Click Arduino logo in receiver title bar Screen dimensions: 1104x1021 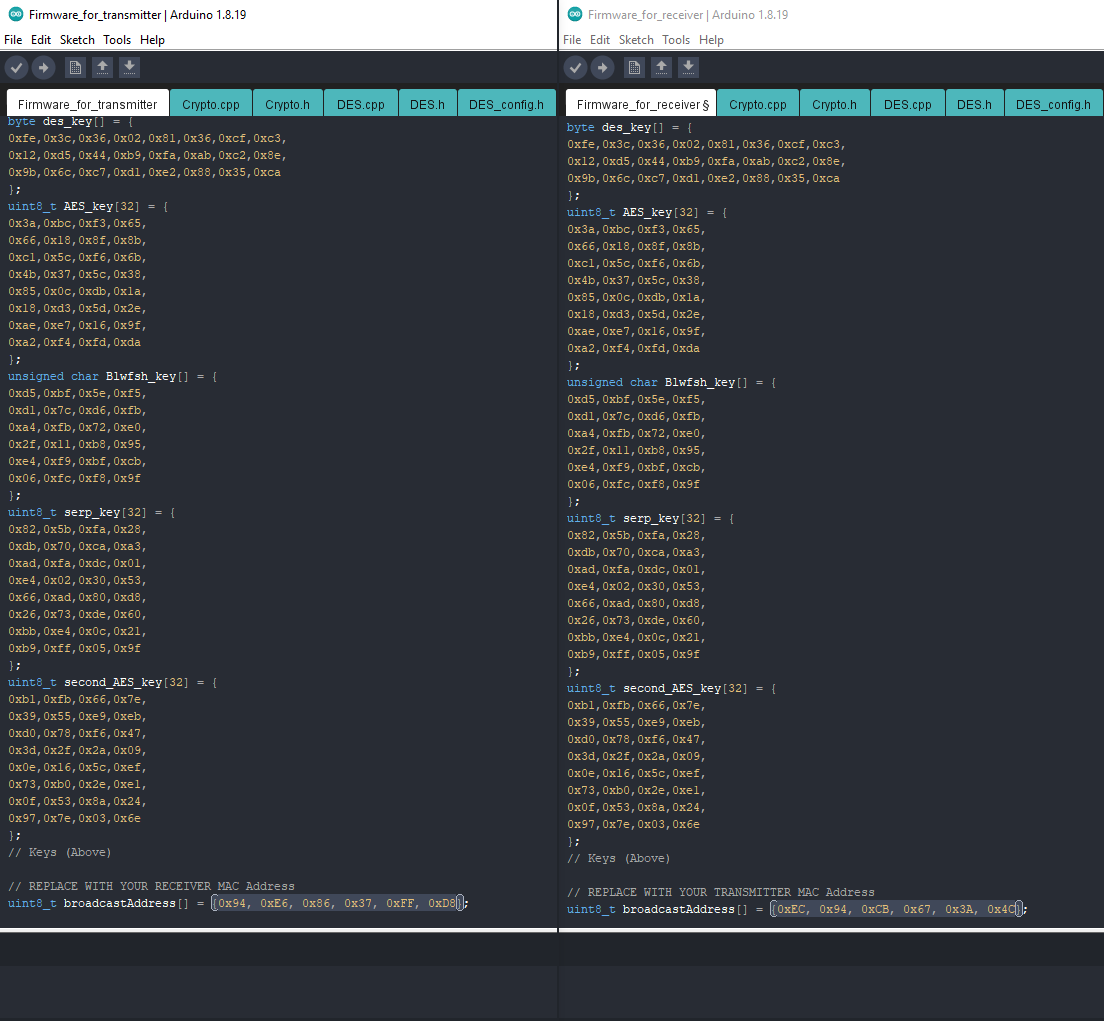[575, 14]
